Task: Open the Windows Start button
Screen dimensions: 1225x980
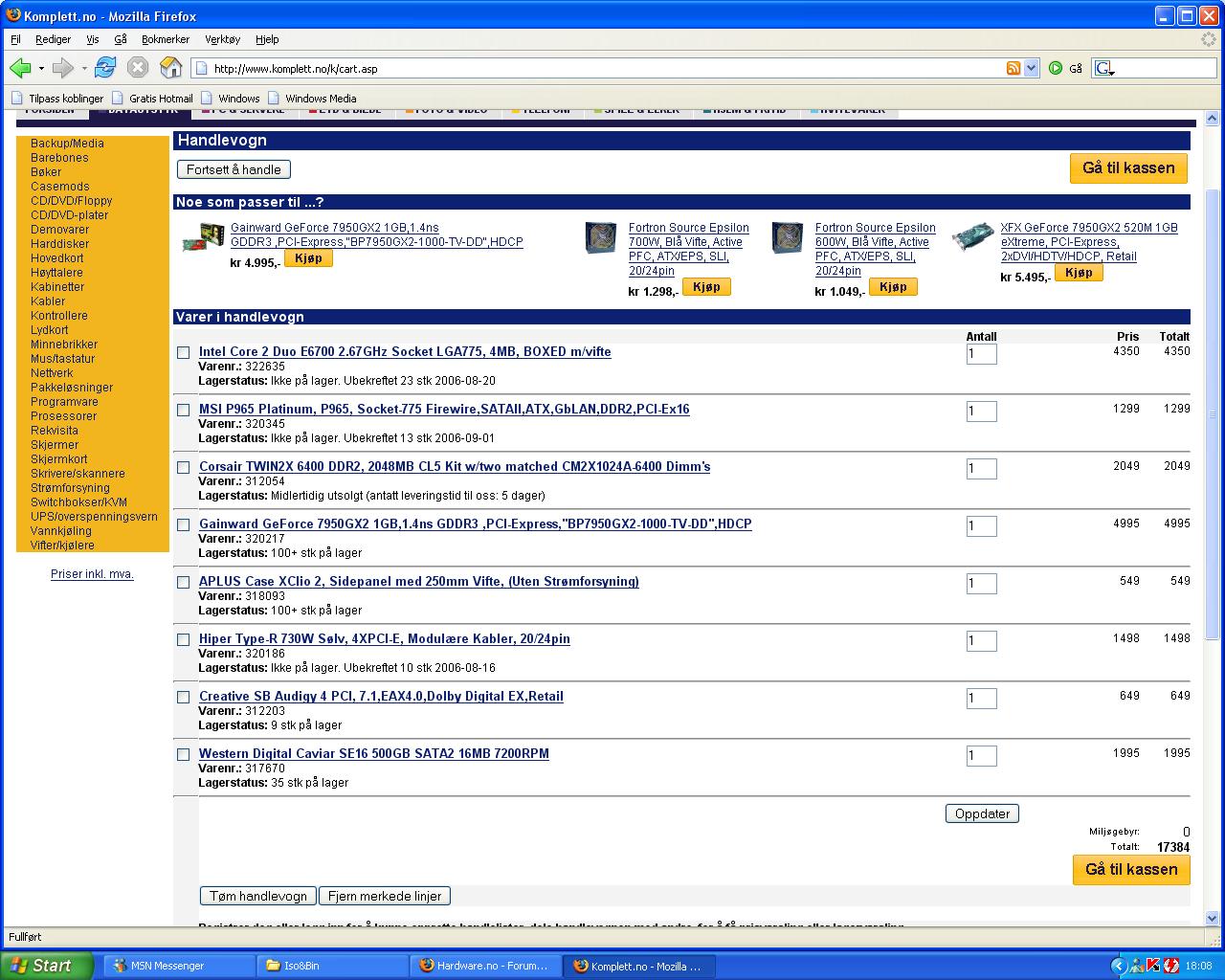Action: (x=46, y=966)
